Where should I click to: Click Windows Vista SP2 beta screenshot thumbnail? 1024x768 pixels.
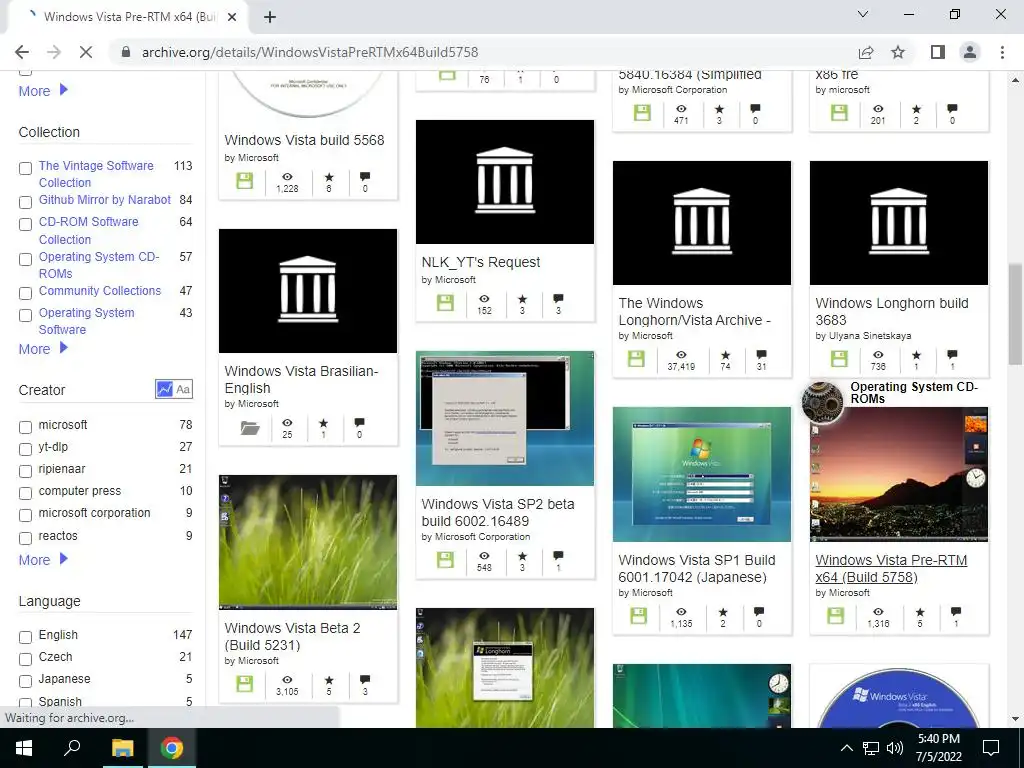pos(505,419)
